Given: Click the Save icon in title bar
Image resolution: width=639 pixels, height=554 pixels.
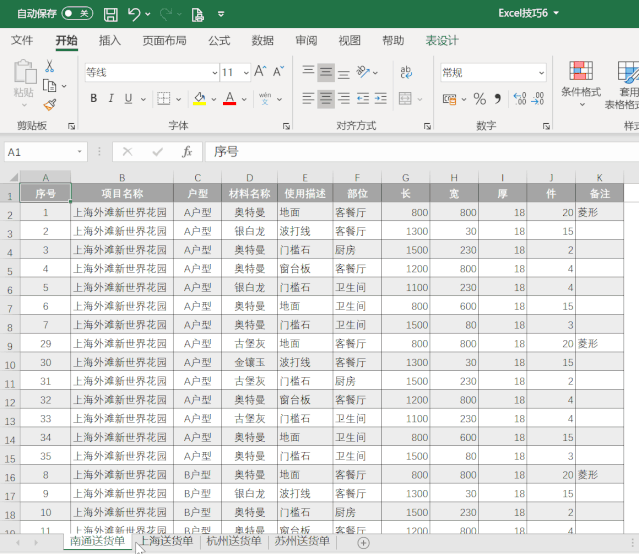Looking at the screenshot, I should click(110, 14).
